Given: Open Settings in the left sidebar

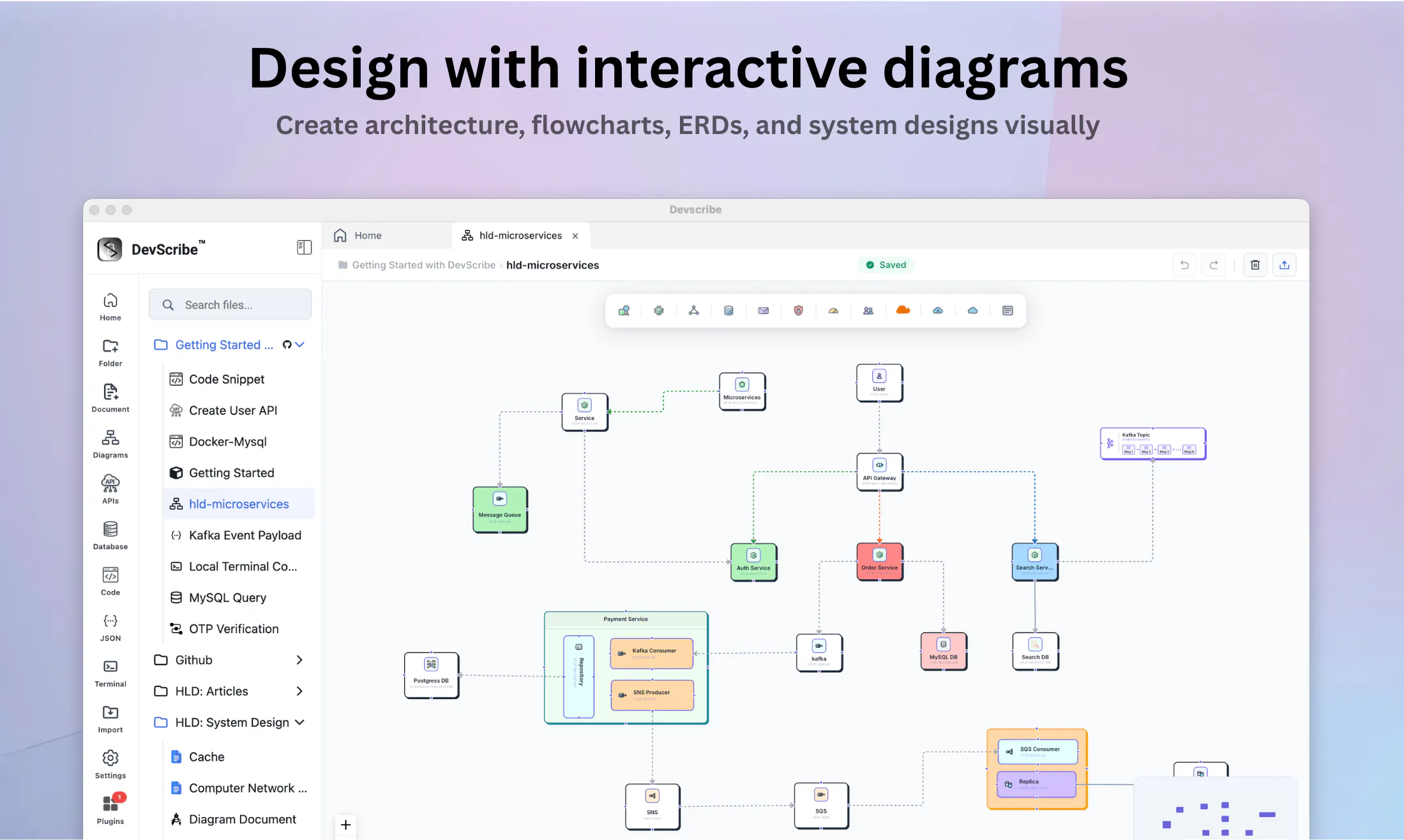Looking at the screenshot, I should [x=110, y=765].
